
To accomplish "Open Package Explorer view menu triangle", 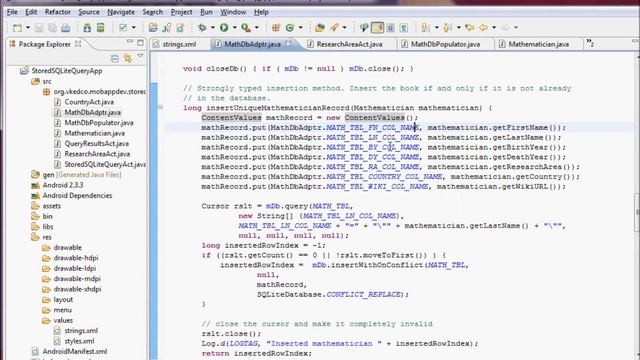I will coord(140,56).
